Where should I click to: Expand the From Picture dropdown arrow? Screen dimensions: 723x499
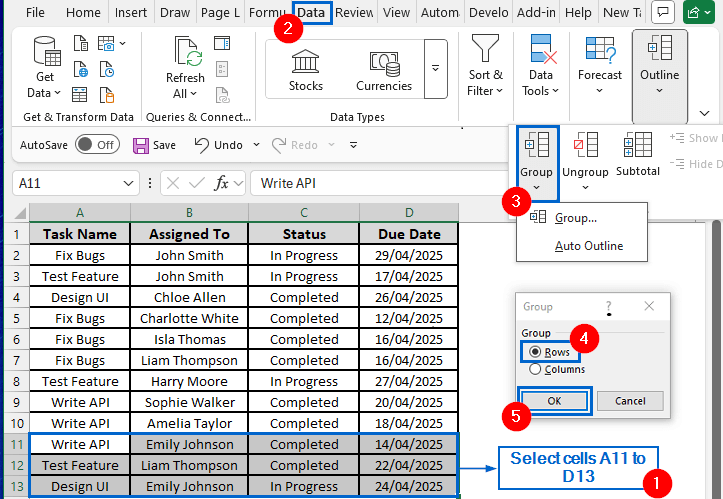tap(122, 43)
